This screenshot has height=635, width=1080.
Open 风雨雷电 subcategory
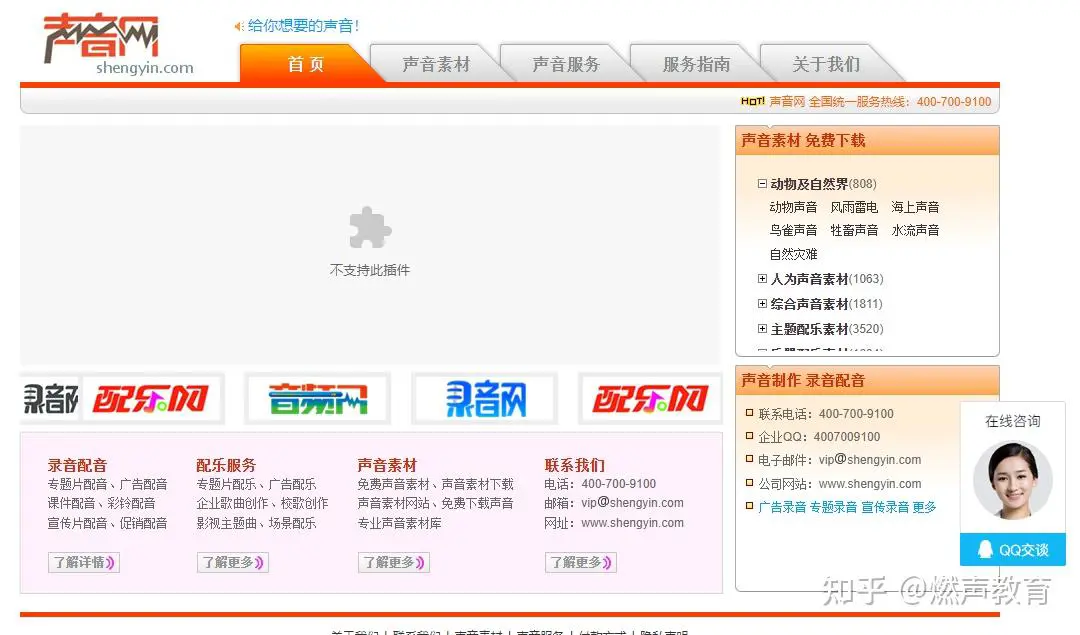pos(854,207)
